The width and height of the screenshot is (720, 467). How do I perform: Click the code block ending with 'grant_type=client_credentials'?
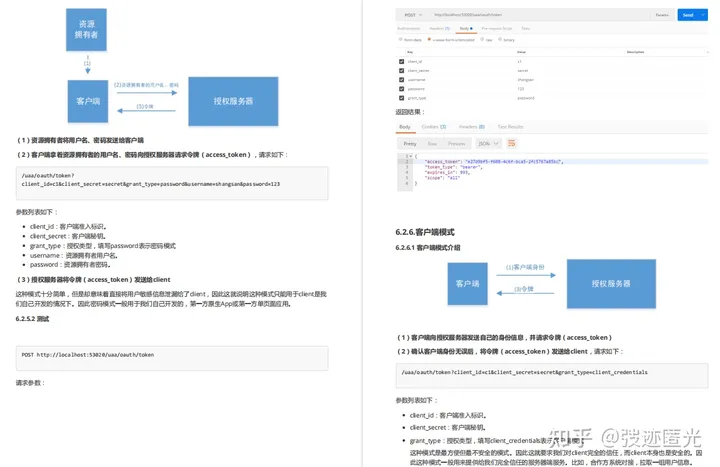click(552, 376)
